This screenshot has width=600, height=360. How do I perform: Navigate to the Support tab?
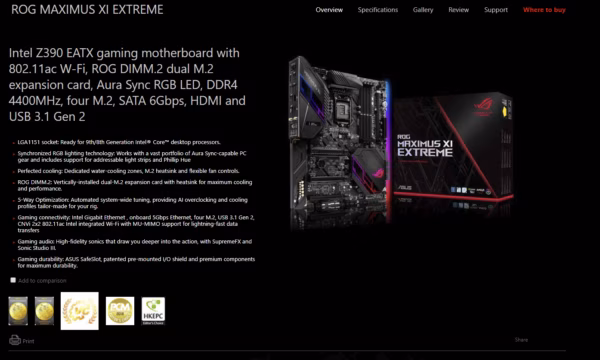coord(496,10)
